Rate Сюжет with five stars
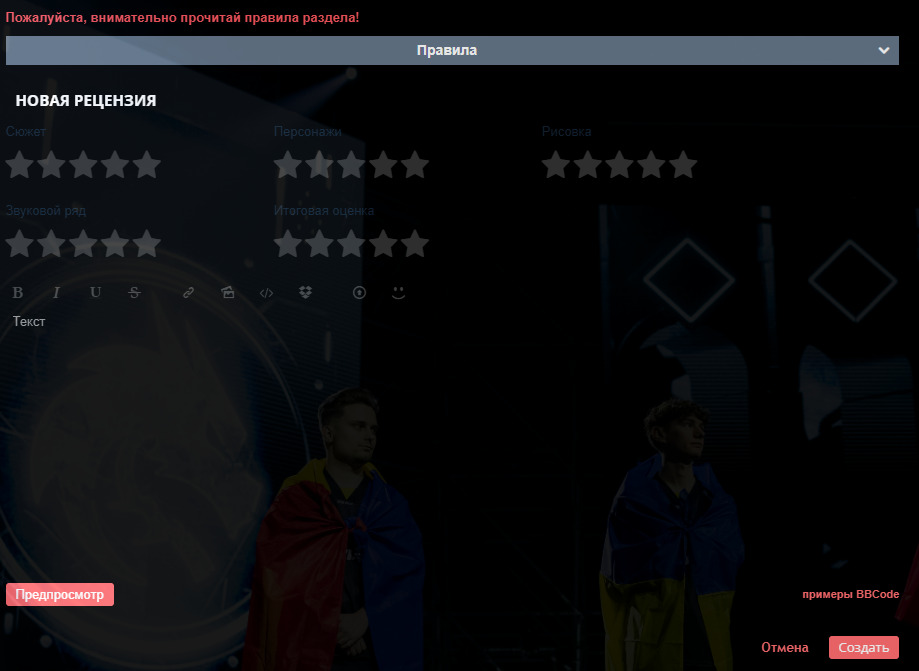Viewport: 919px width, 671px height. [x=147, y=164]
